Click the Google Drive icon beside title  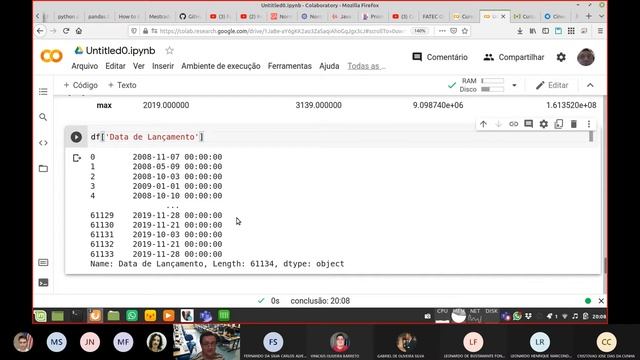[79, 51]
